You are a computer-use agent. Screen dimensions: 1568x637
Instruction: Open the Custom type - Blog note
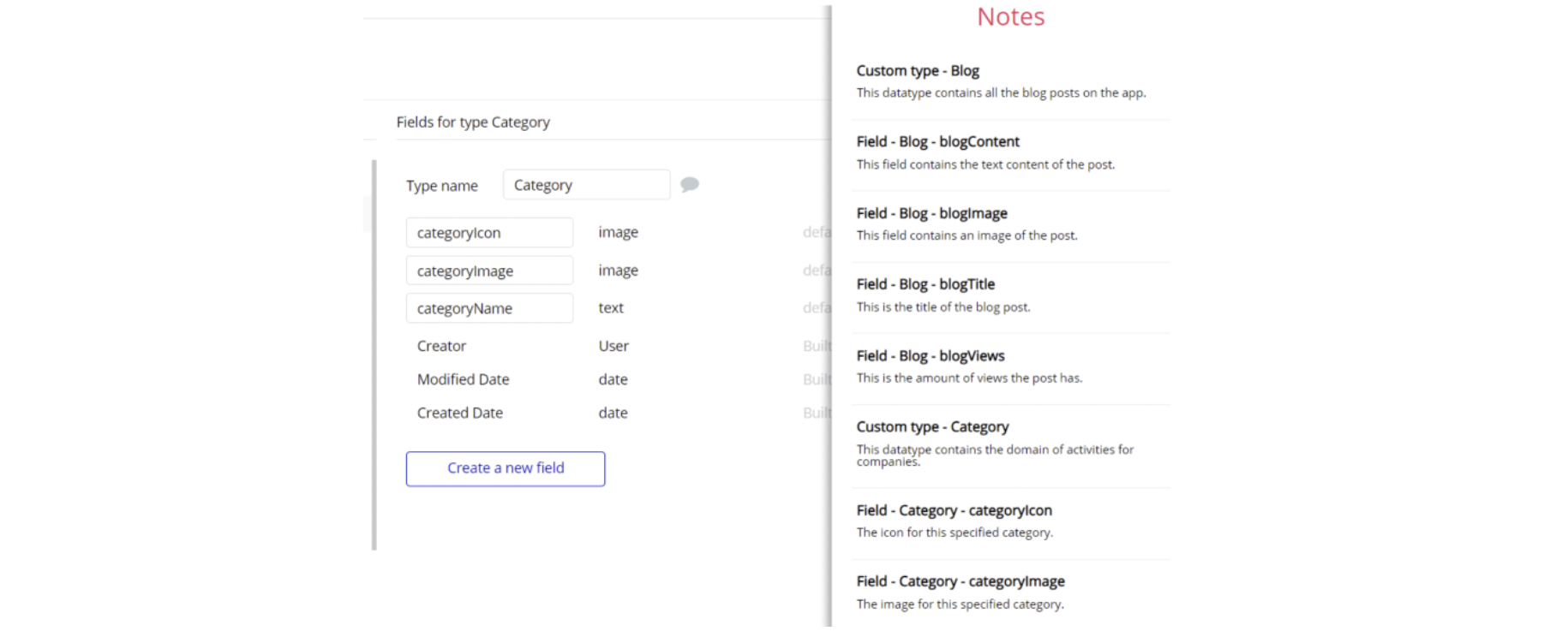(918, 71)
